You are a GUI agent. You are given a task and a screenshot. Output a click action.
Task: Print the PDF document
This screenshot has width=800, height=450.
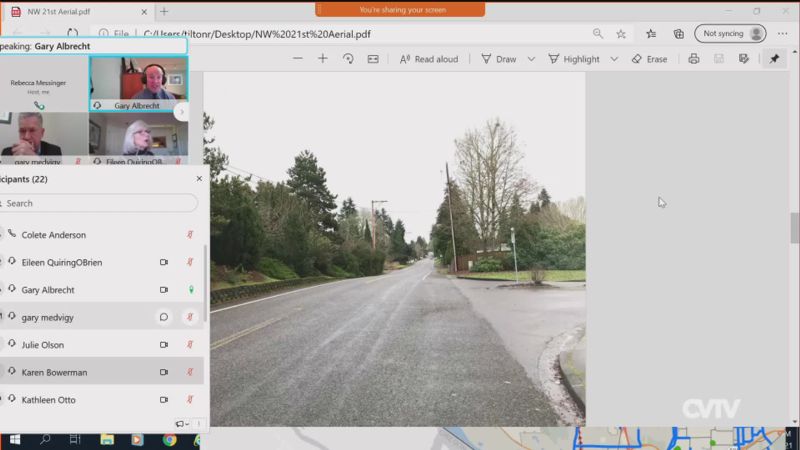click(x=694, y=59)
